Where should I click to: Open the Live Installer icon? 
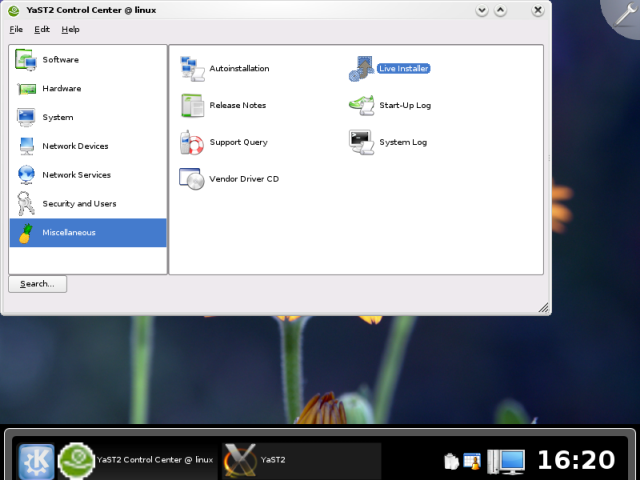362,69
